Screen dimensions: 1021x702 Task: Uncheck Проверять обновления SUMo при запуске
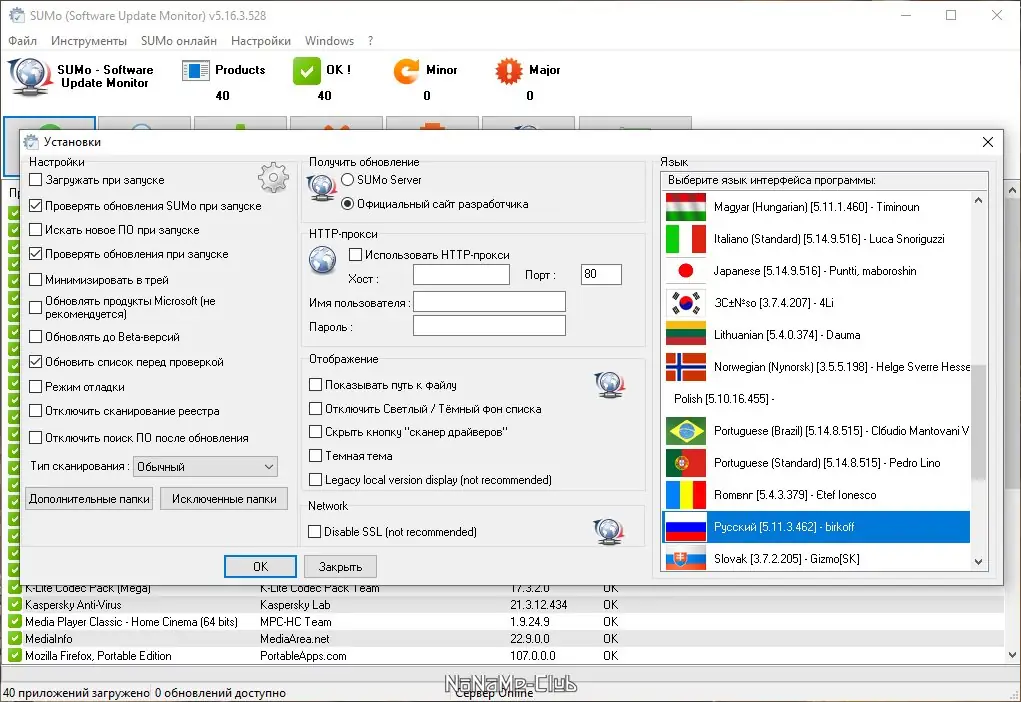pos(36,206)
